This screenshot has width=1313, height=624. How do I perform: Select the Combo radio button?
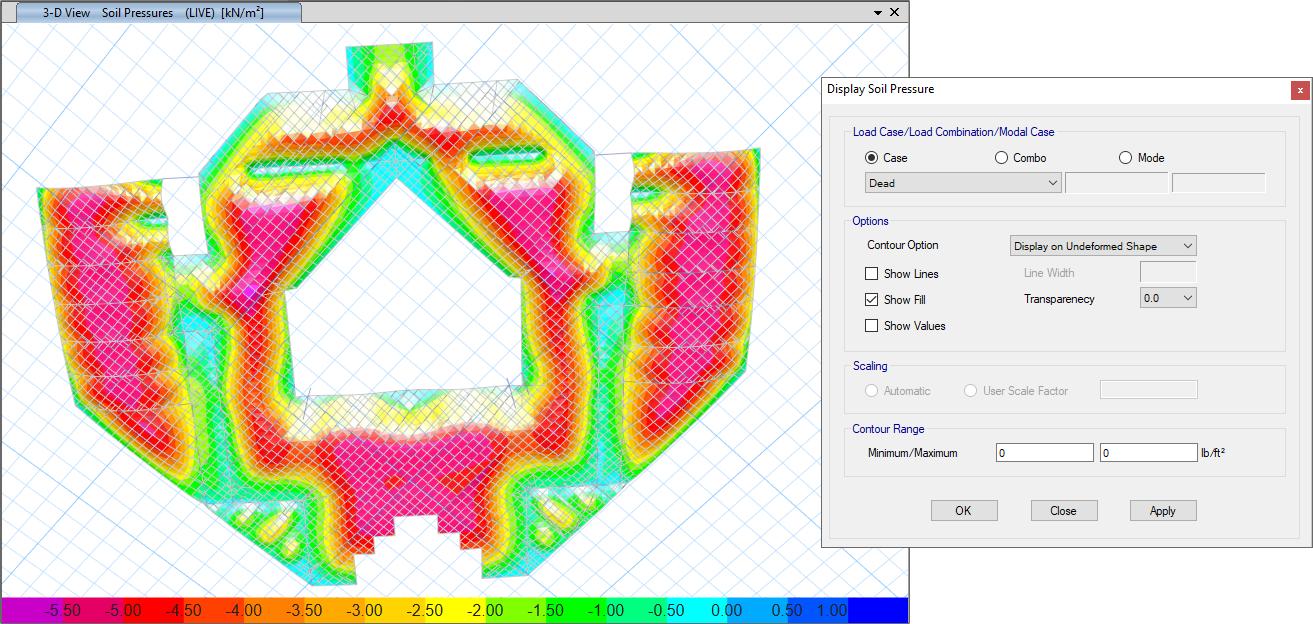pyautogui.click(x=1002, y=158)
